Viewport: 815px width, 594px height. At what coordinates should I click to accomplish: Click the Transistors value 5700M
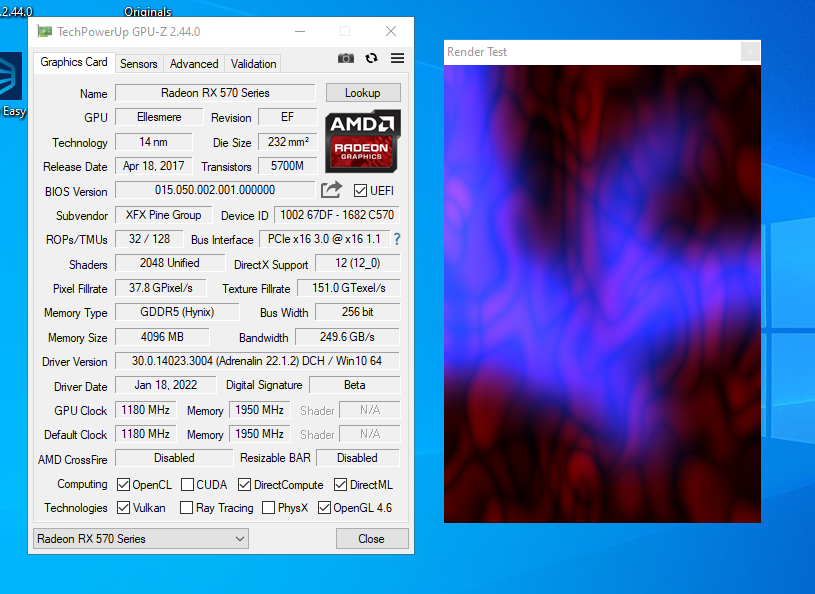[x=287, y=166]
